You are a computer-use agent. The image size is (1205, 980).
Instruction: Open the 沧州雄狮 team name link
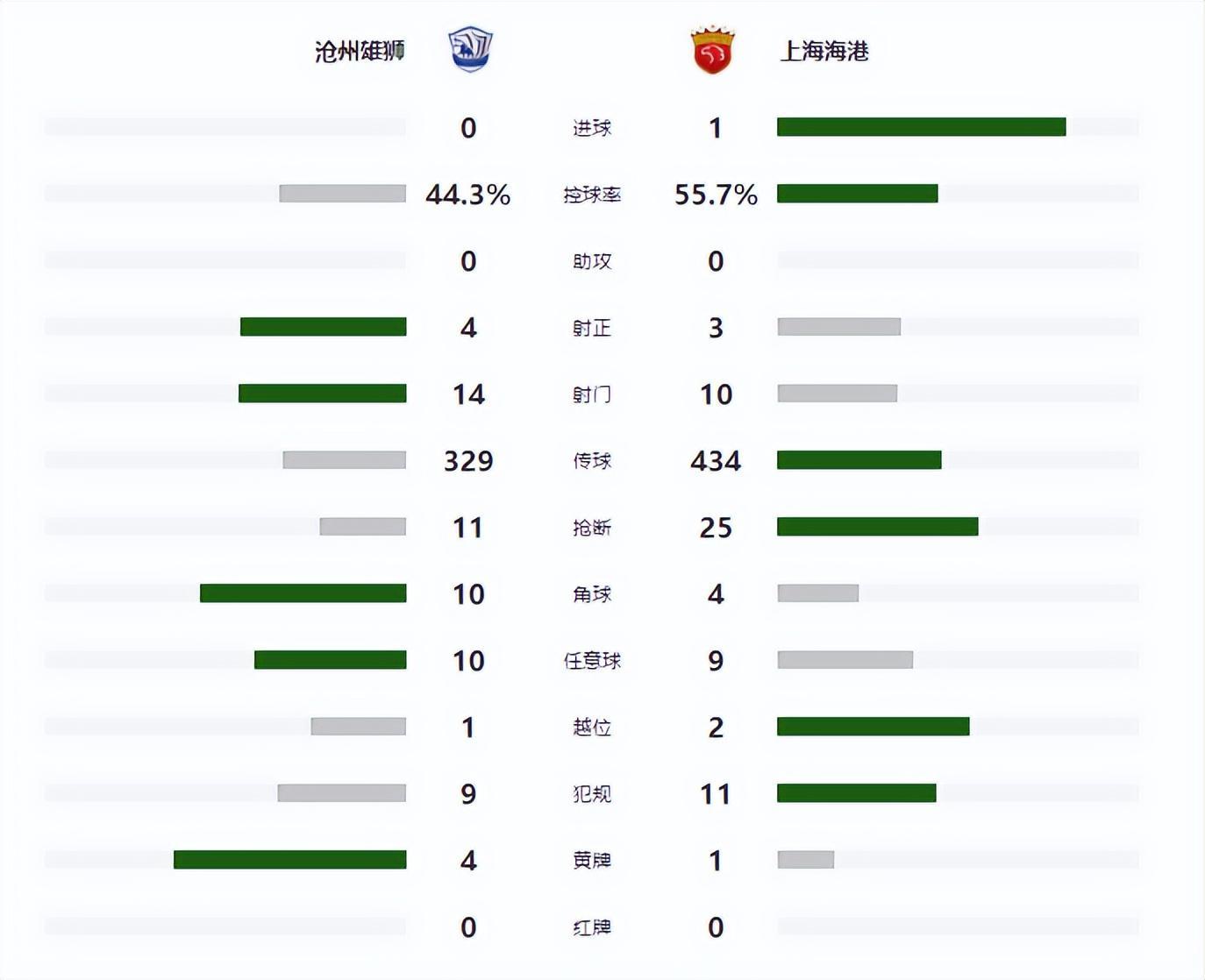[x=360, y=51]
